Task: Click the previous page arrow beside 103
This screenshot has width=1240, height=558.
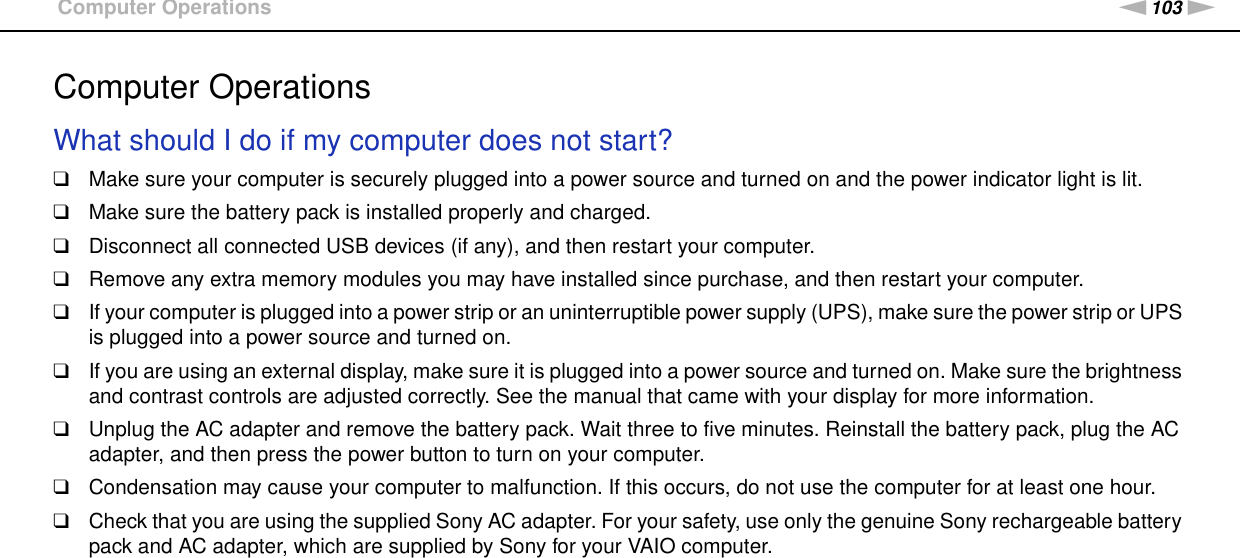Action: 1141,9
